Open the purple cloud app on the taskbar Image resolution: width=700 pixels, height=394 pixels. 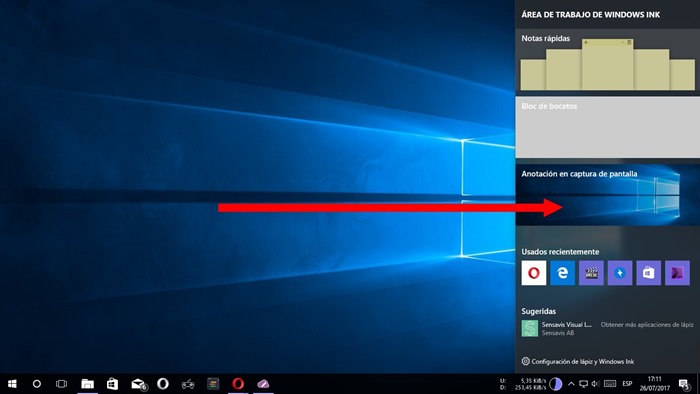[x=263, y=384]
